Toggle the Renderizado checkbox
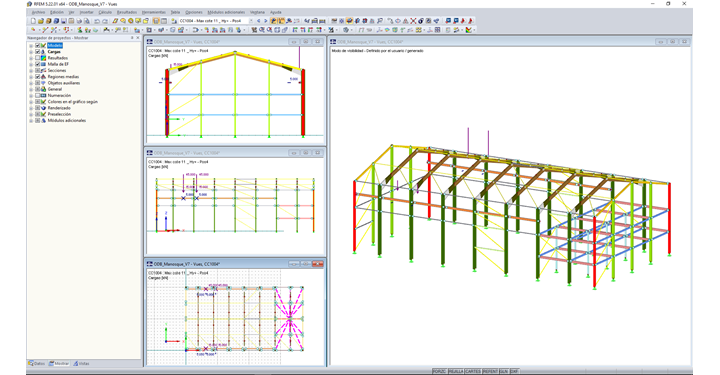Viewport: 720px width, 375px height. click(38, 108)
